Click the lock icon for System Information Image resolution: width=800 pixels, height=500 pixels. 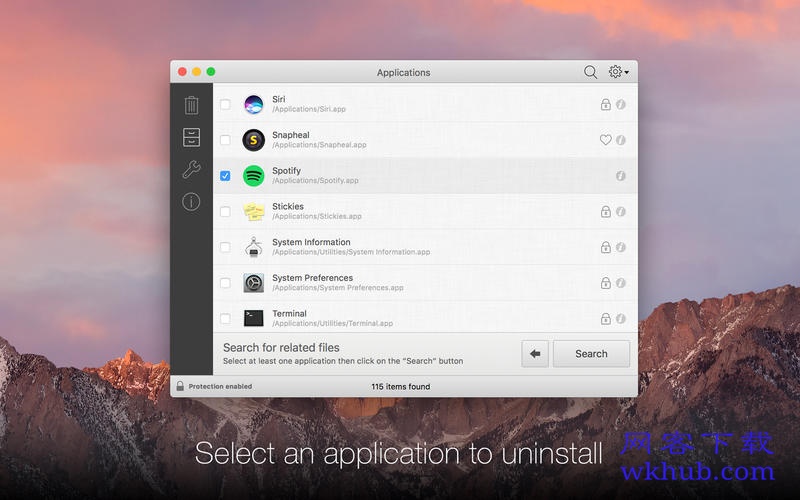pyautogui.click(x=606, y=247)
